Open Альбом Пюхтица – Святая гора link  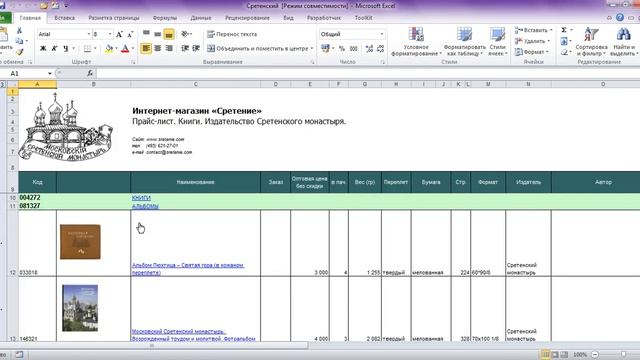(188, 269)
